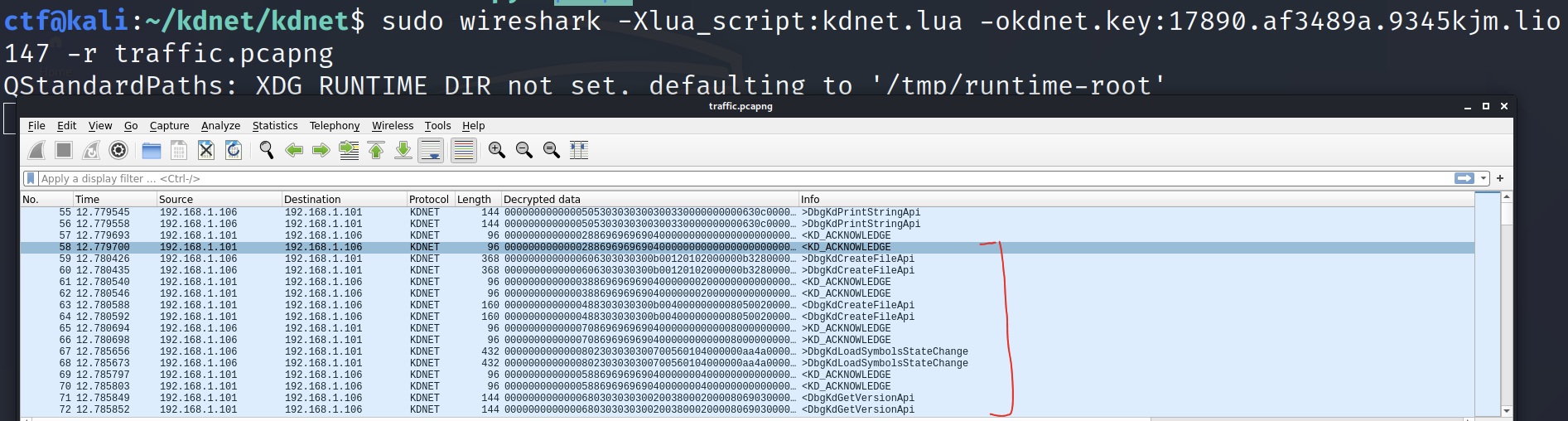
Task: Open the Capture menu
Action: coord(169,126)
